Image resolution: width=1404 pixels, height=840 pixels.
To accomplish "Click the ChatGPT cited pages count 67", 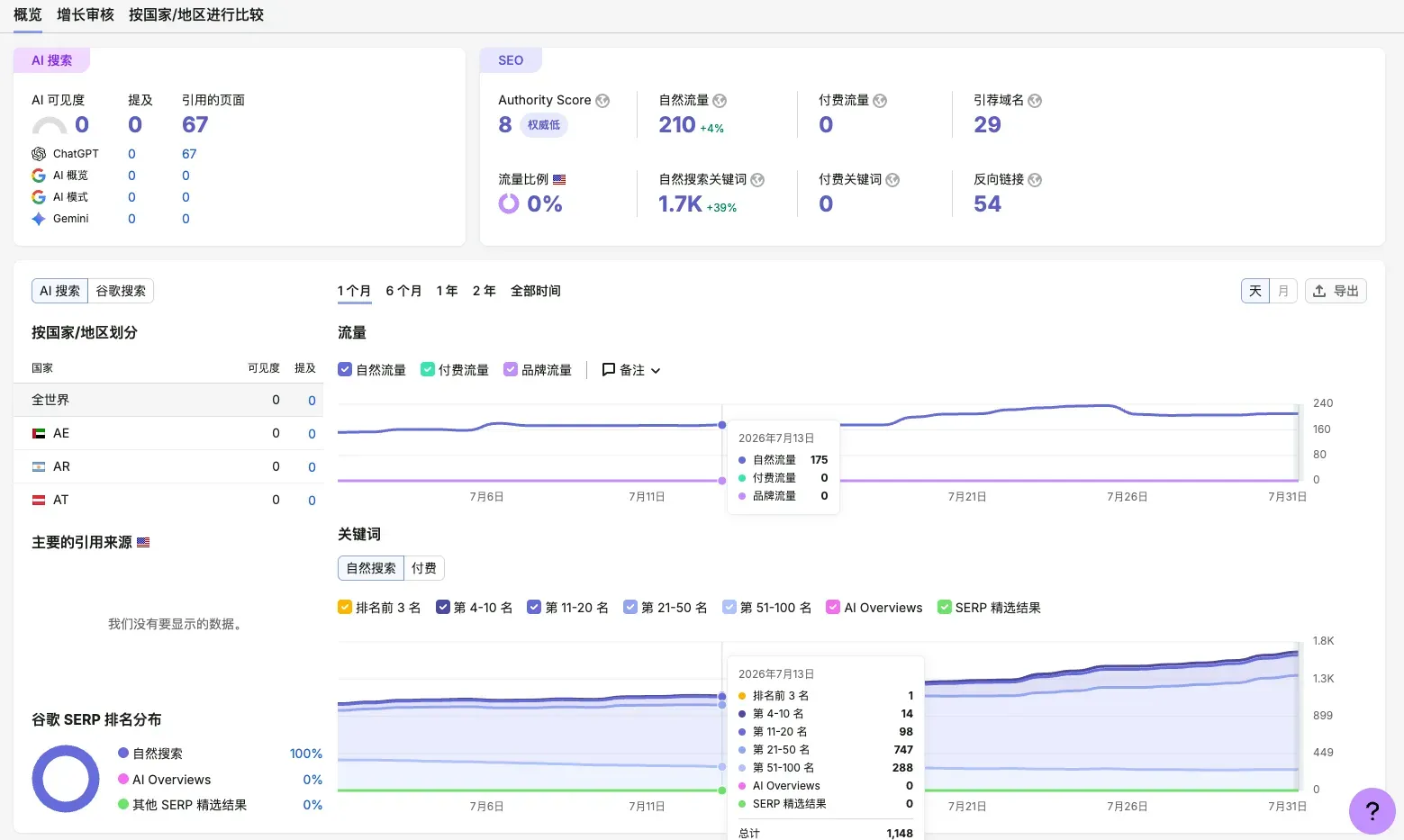I will tap(189, 154).
